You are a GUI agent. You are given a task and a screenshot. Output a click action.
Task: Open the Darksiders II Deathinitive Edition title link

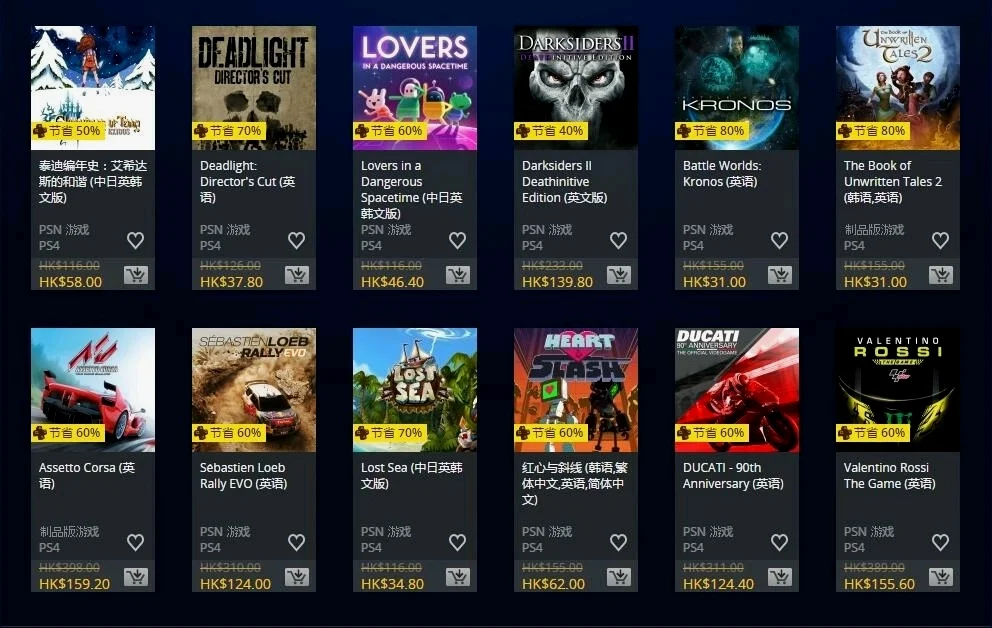point(564,182)
